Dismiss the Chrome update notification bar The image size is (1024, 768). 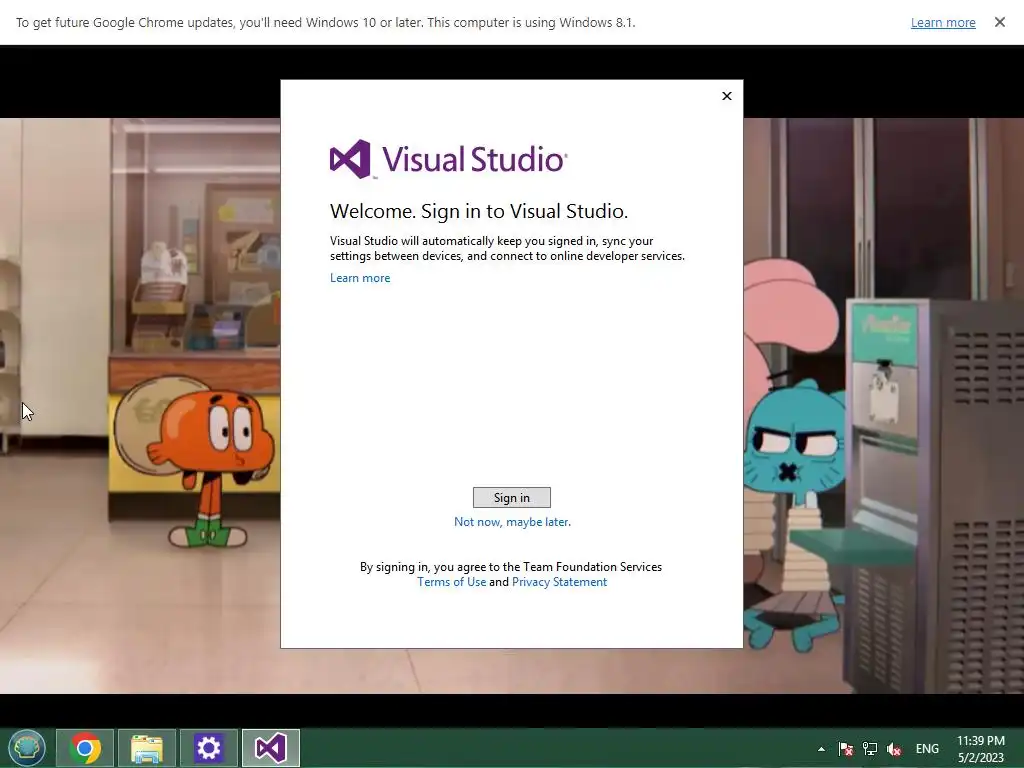(1000, 22)
